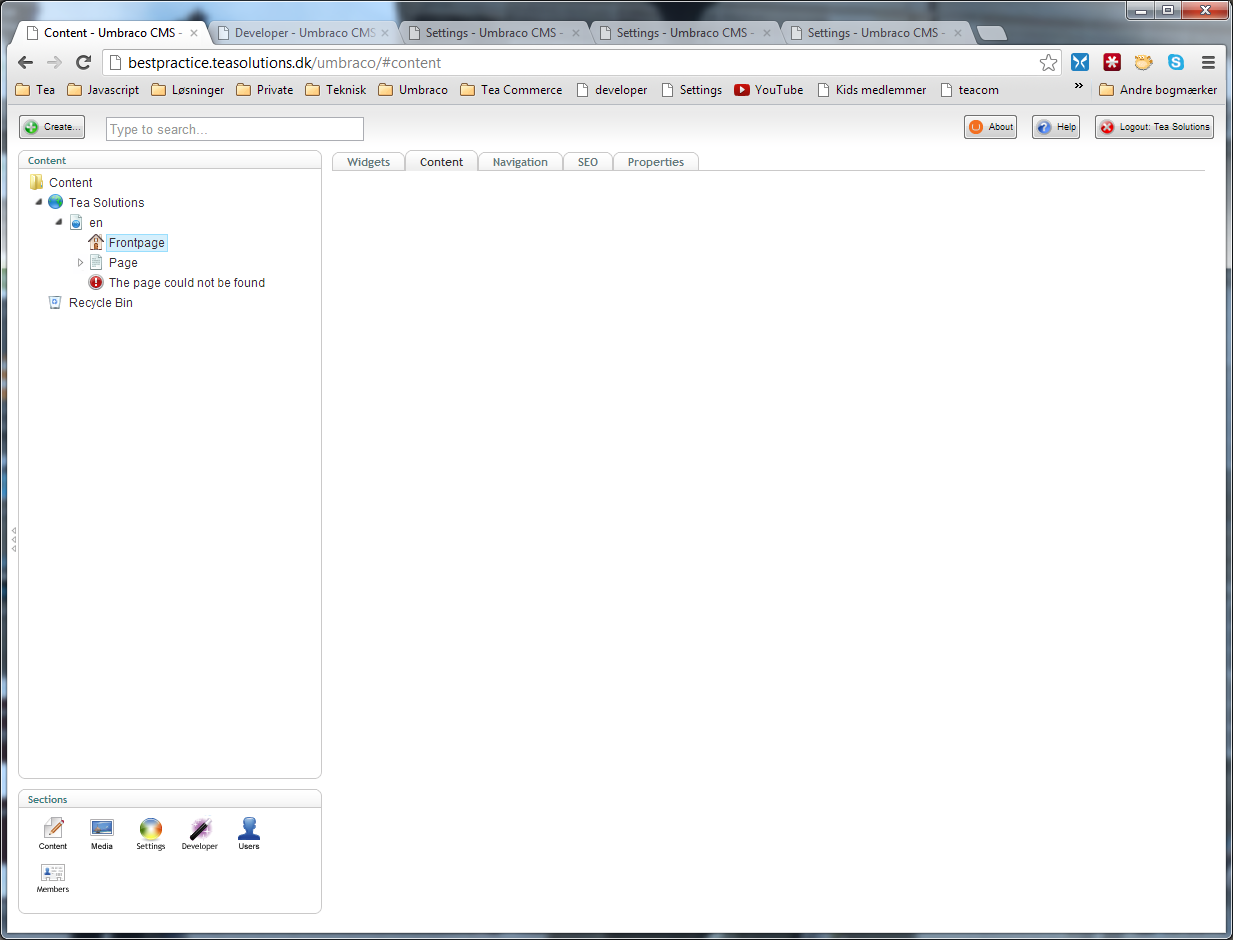Click the Content folder icon in tree

37,182
